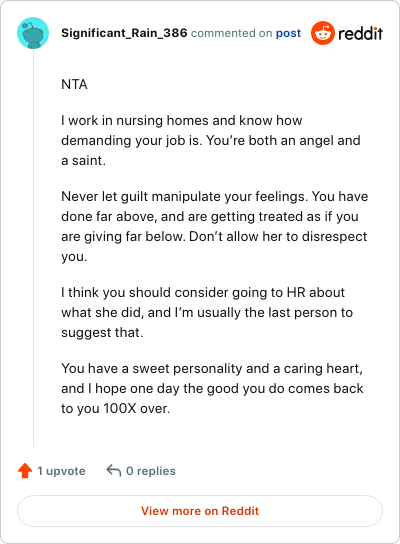
Task: Click the reddit wordmark text logo
Action: click(360, 33)
